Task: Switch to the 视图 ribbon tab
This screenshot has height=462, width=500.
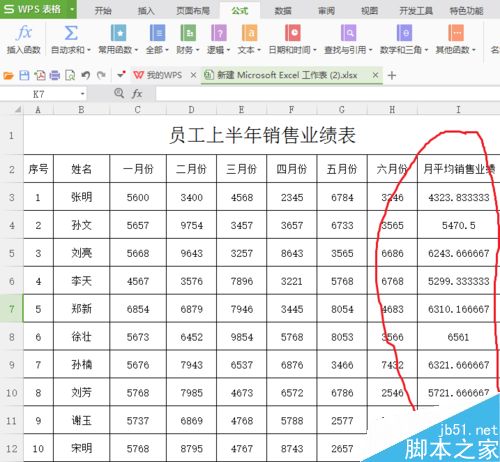Action: coord(370,11)
